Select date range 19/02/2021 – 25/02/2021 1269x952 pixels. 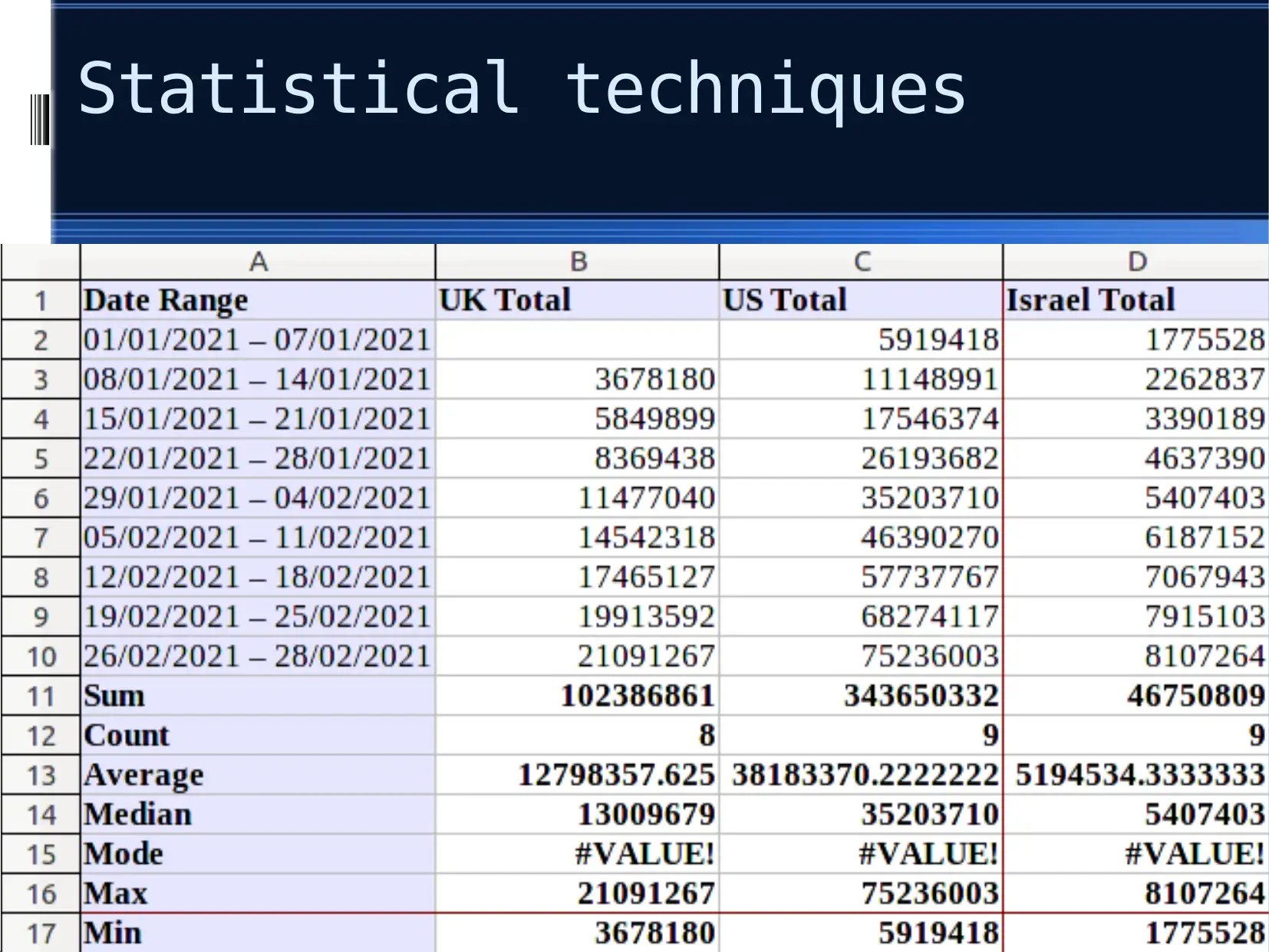[258, 617]
